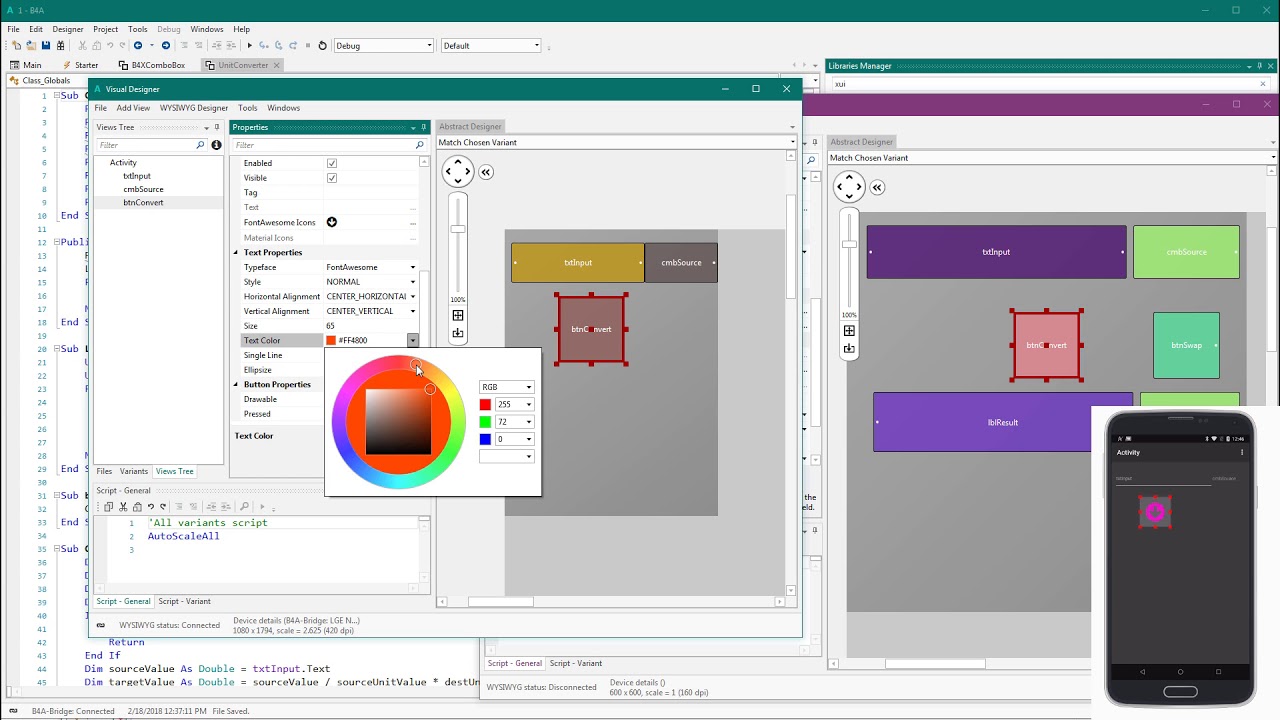The width and height of the screenshot is (1280, 720).
Task: Open the Project menu in main window
Action: coord(105,29)
